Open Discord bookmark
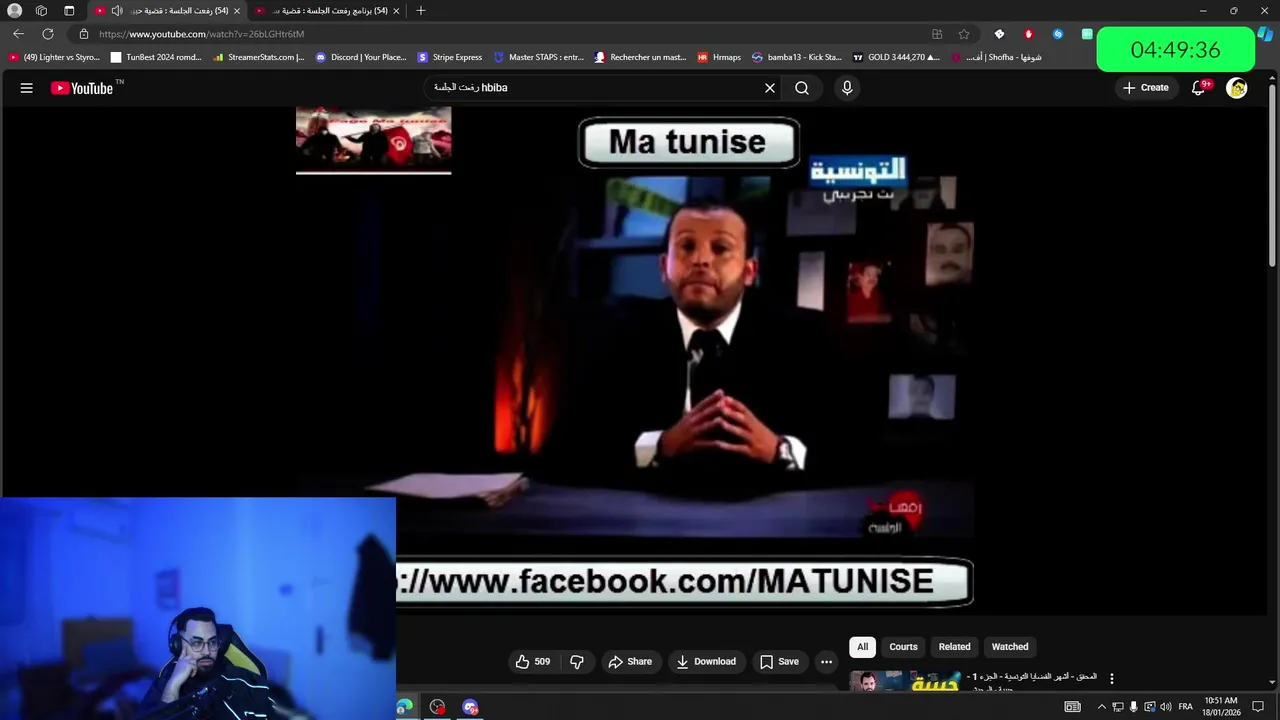The width and height of the screenshot is (1280, 720). coord(361,58)
